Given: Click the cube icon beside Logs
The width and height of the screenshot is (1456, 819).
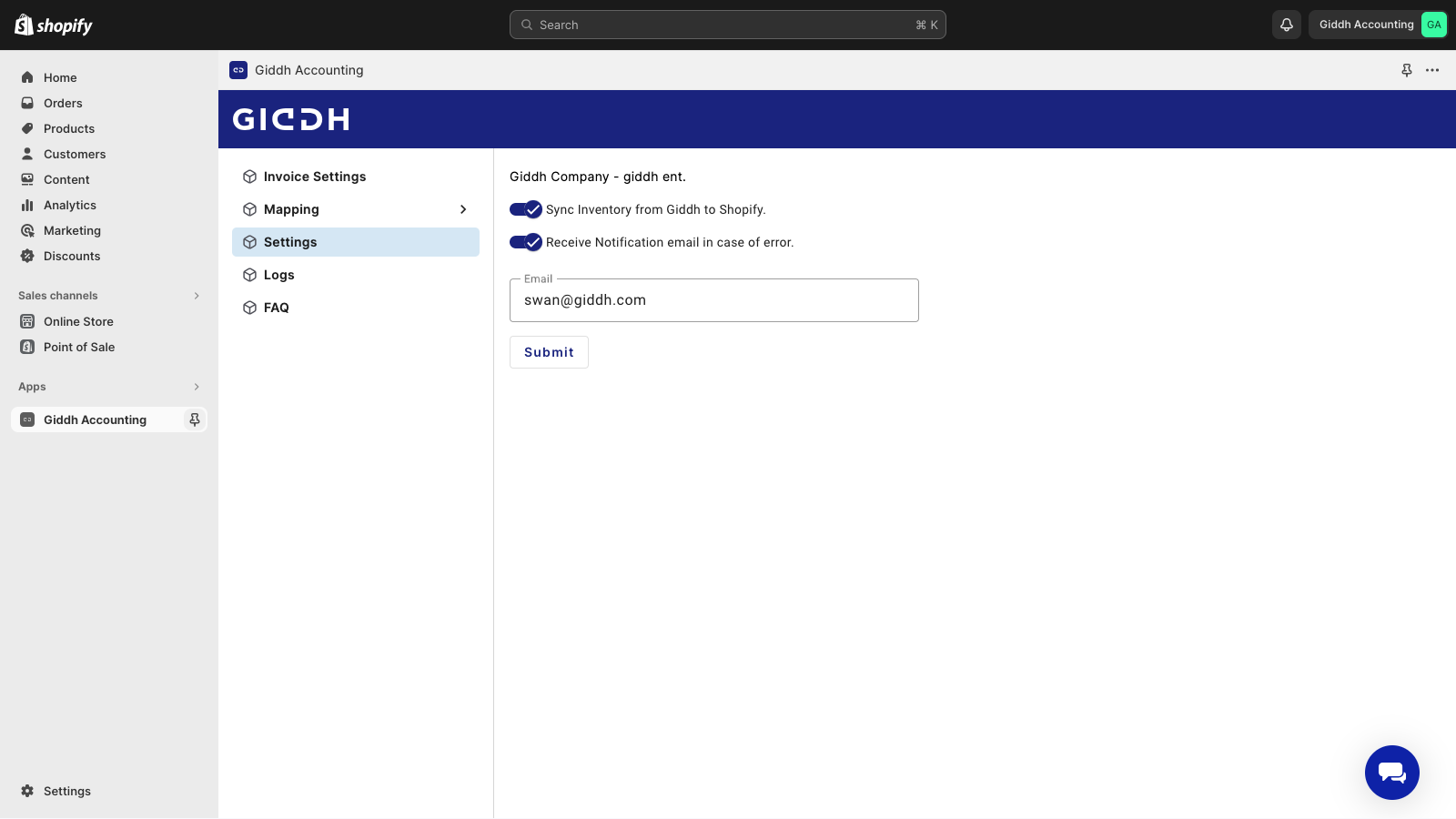Looking at the screenshot, I should point(249,275).
